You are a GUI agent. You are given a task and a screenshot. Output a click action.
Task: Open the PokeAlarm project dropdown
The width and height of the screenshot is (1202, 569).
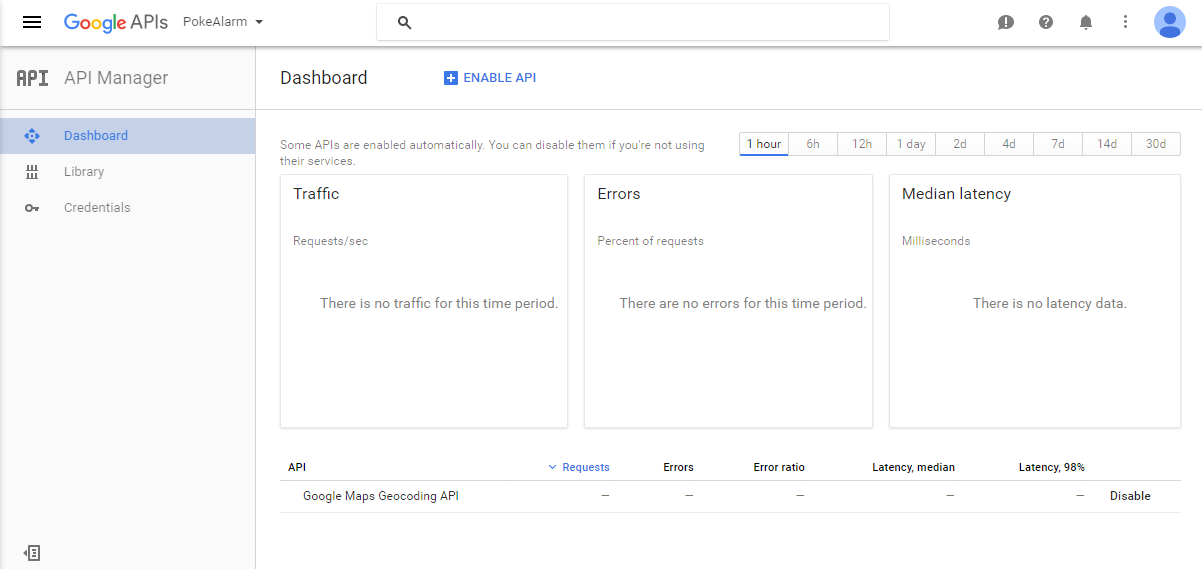click(x=223, y=22)
